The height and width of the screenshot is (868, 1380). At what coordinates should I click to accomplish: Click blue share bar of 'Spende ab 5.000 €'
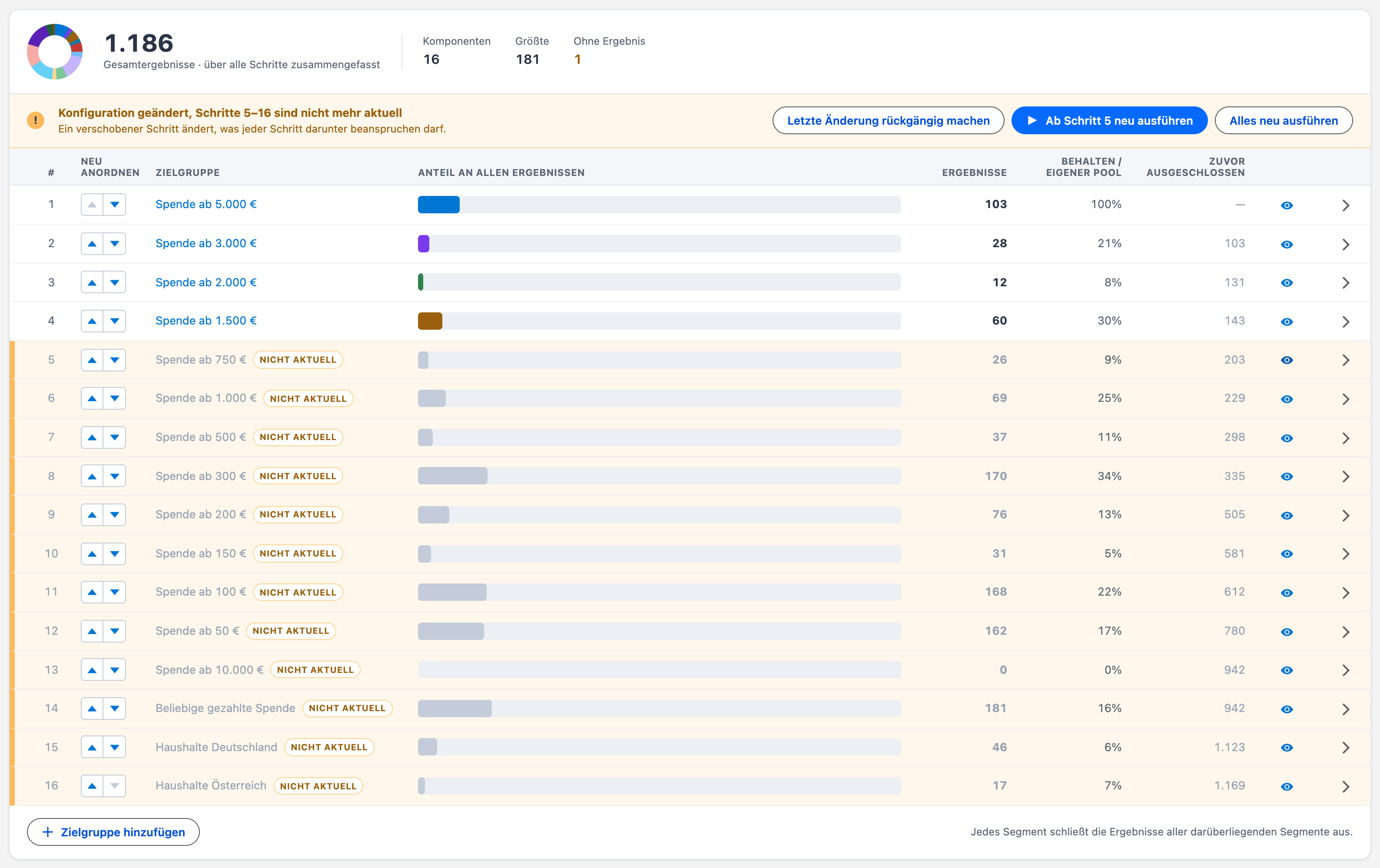(438, 205)
